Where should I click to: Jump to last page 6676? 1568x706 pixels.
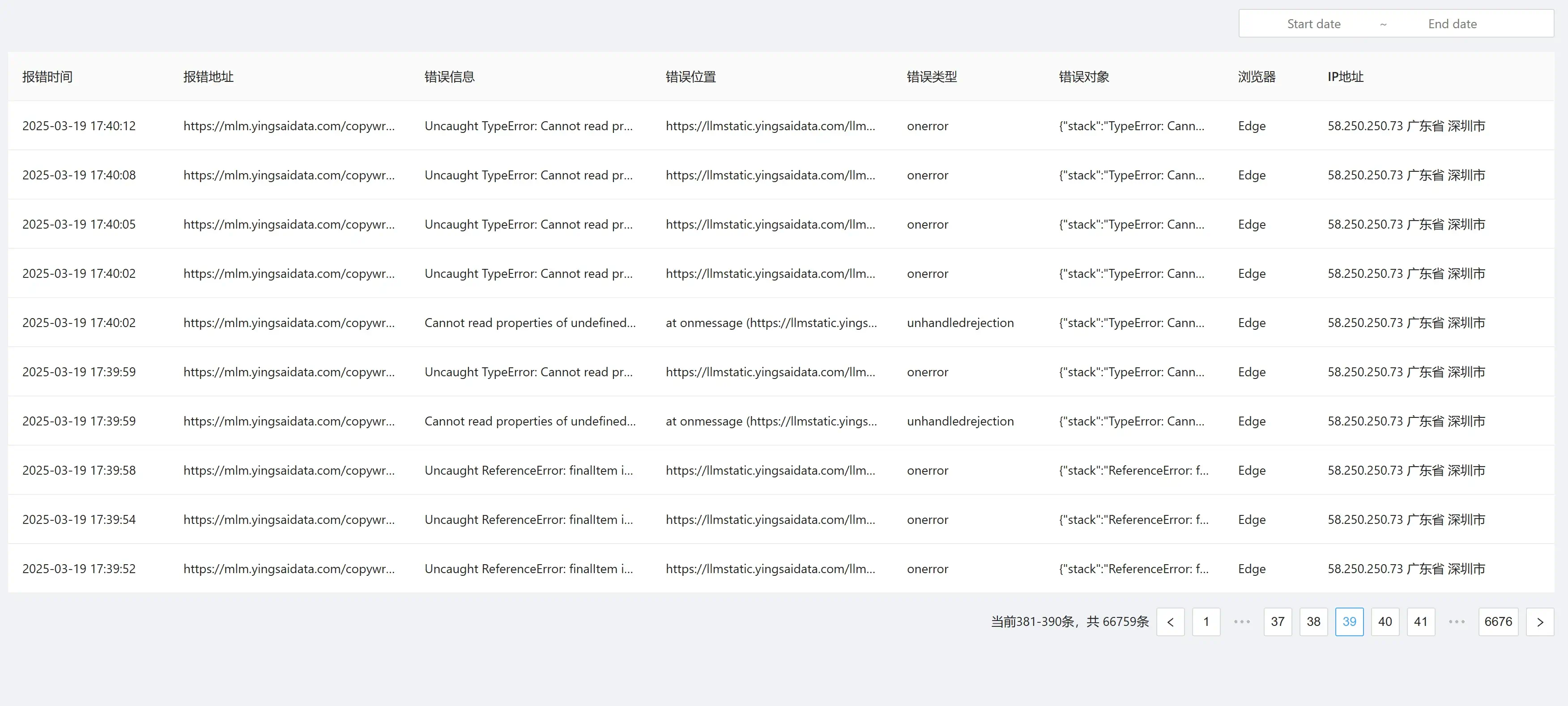1498,621
